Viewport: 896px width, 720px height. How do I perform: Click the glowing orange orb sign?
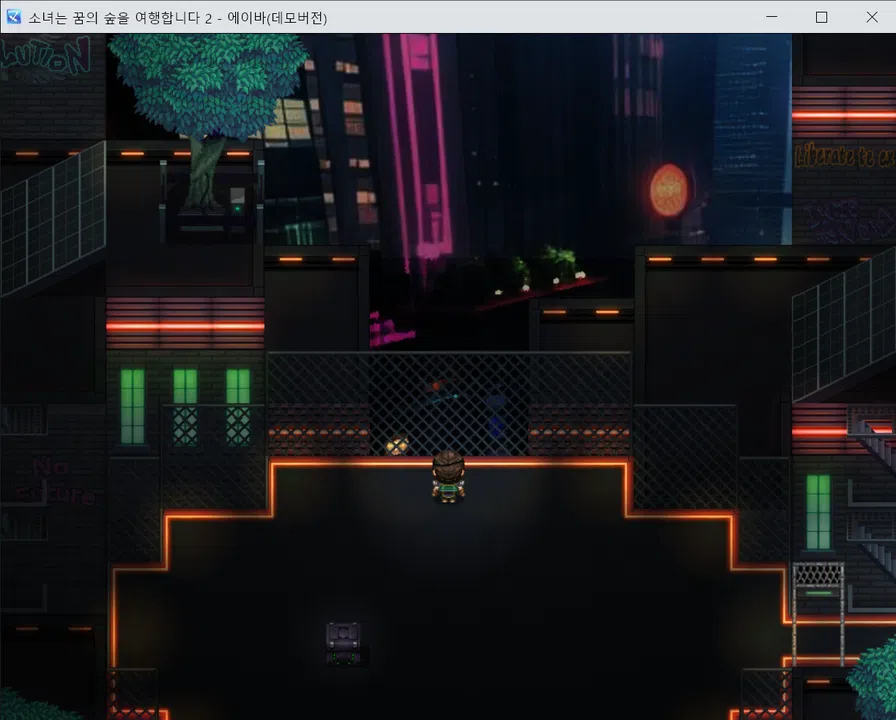click(669, 190)
